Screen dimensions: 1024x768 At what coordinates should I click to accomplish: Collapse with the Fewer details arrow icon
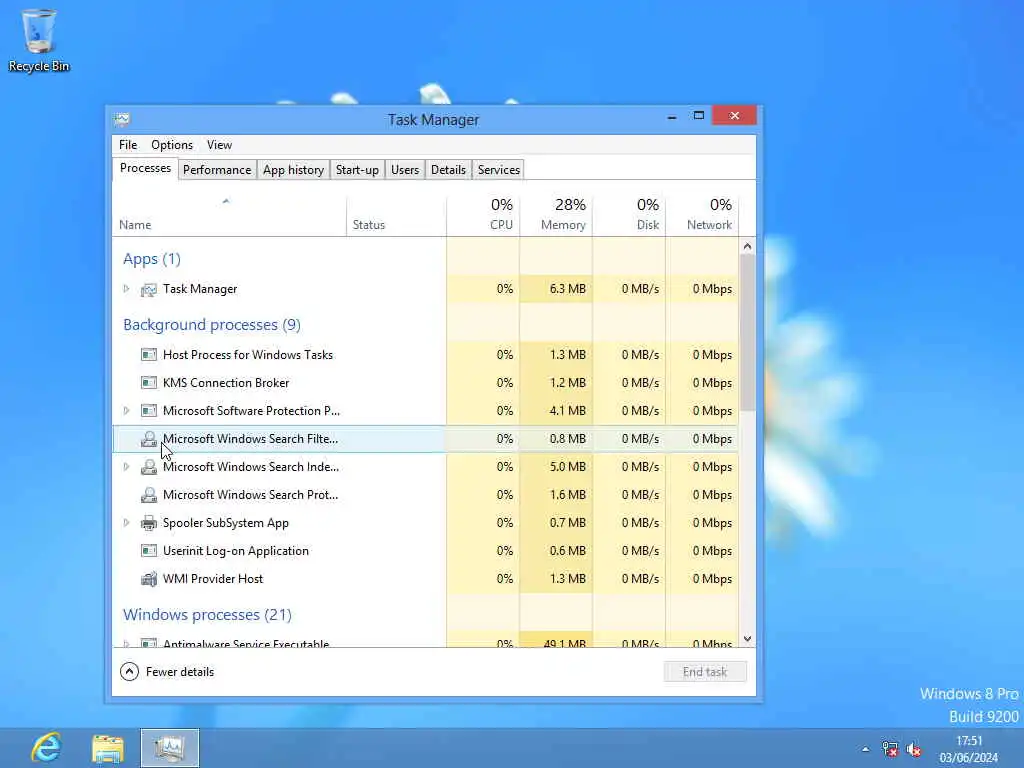(x=129, y=671)
